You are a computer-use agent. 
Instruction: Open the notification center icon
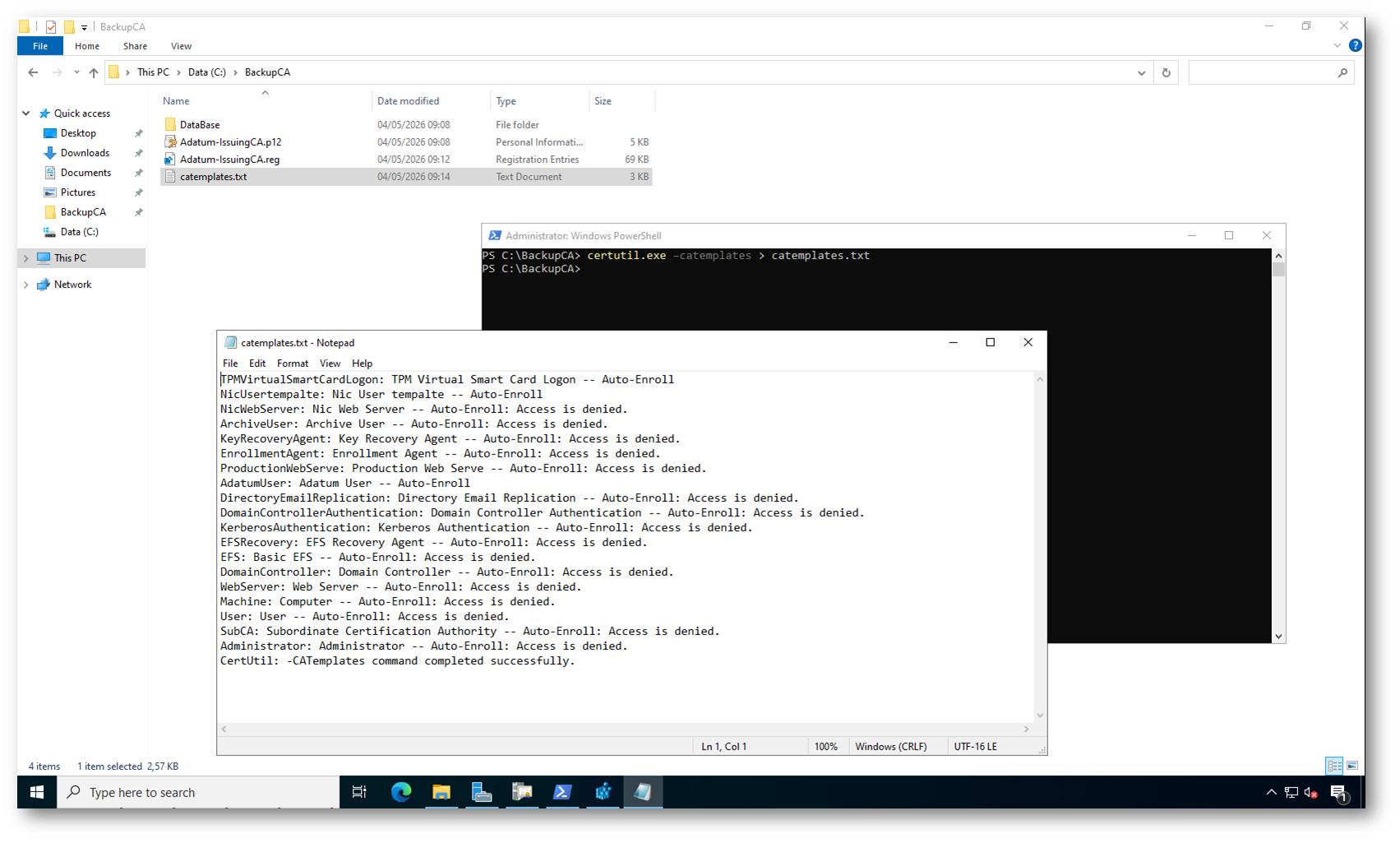[1338, 793]
